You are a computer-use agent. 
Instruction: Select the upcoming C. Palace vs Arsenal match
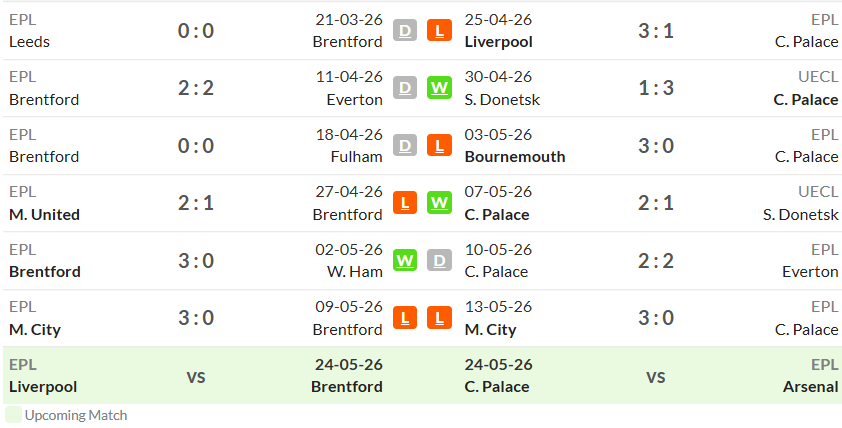[x=651, y=375]
